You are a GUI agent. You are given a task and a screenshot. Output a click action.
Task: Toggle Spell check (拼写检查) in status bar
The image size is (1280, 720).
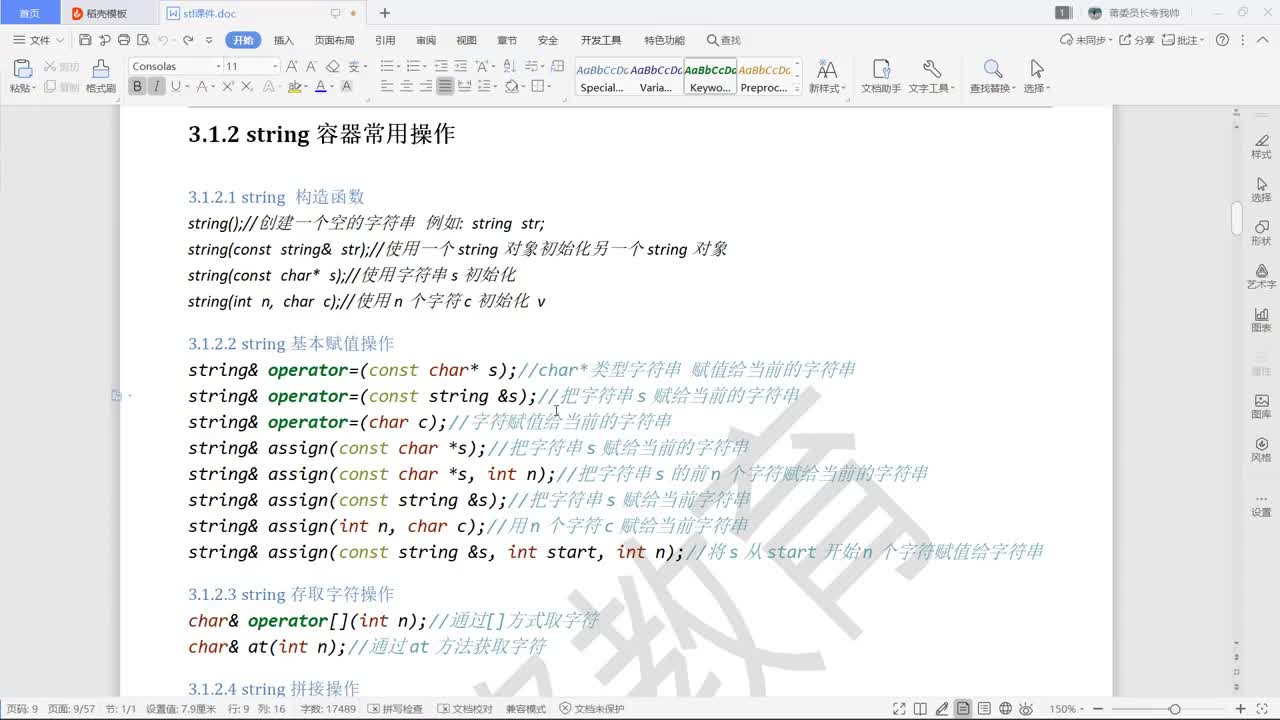tap(395, 709)
